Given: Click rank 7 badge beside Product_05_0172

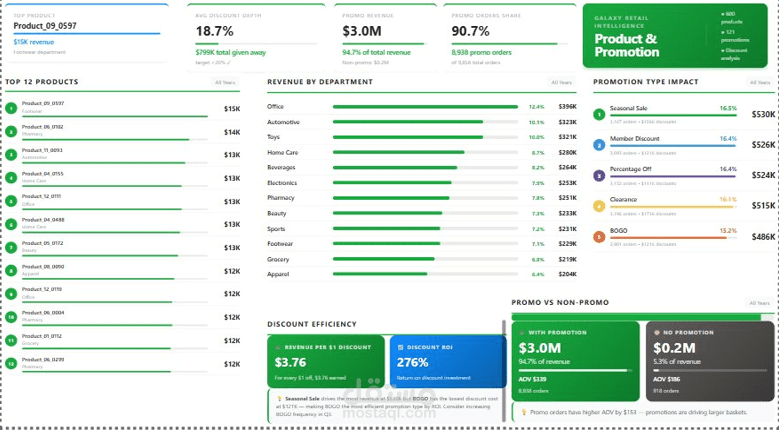Looking at the screenshot, I should point(11,247).
